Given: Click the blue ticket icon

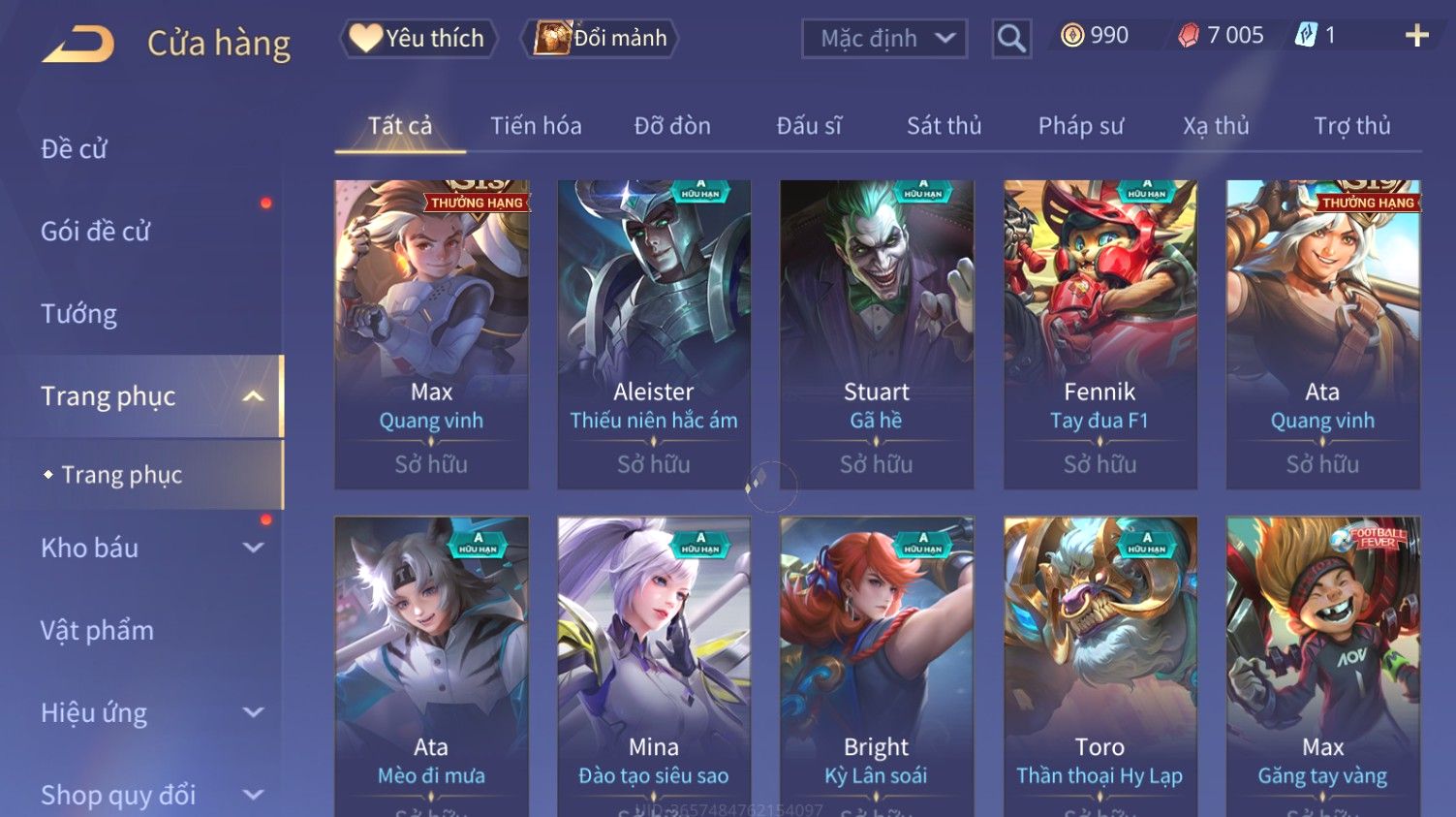Looking at the screenshot, I should click(1306, 36).
